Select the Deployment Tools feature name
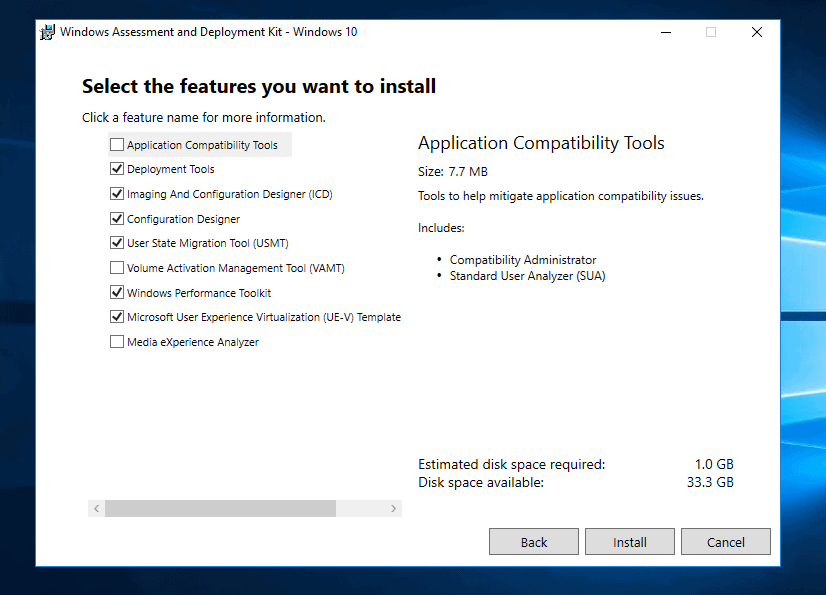The height and width of the screenshot is (595, 826). (x=171, y=169)
